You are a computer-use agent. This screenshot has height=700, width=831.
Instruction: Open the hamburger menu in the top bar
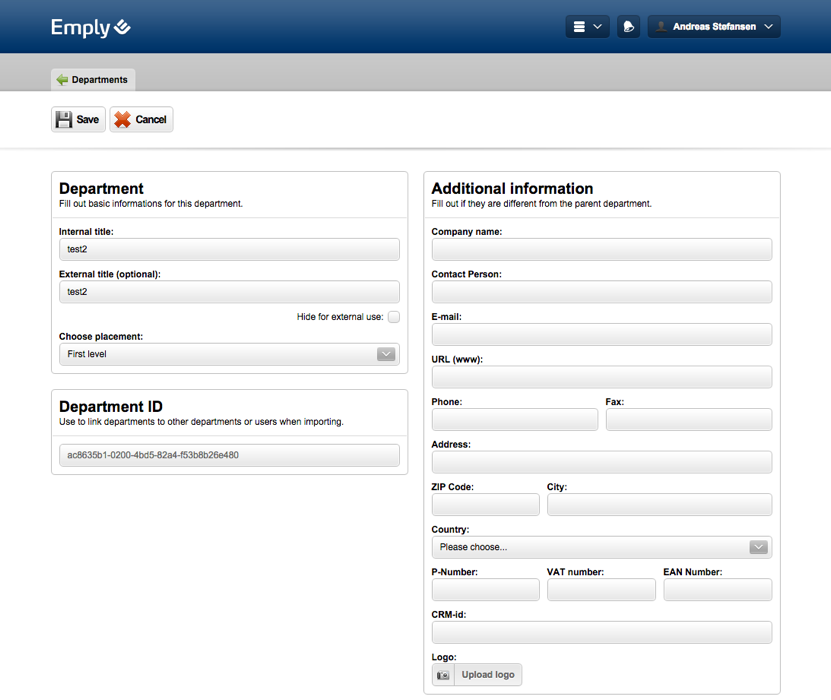coord(587,26)
